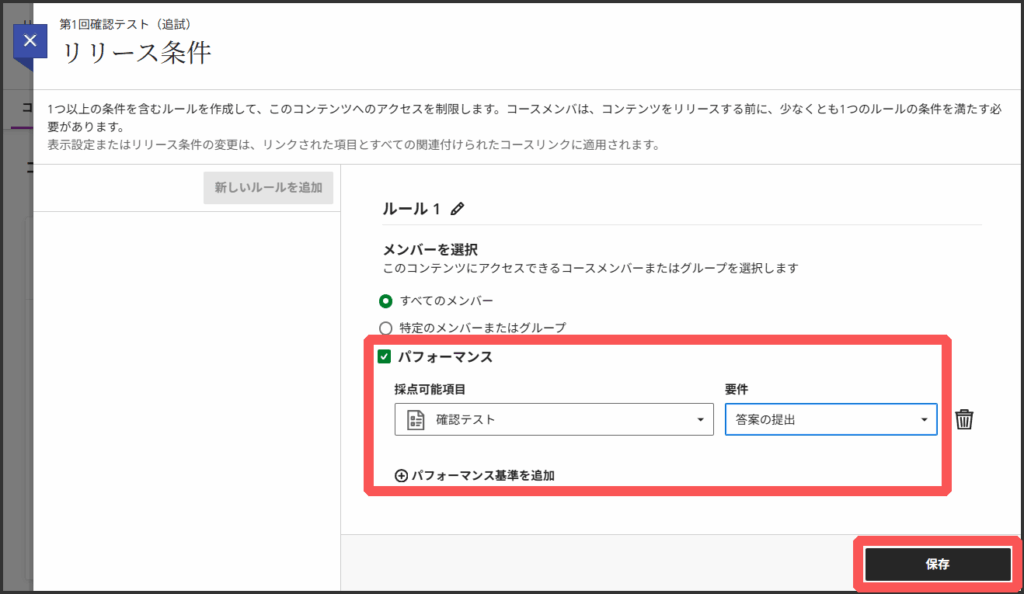
Task: Click the plus icon before パフォーマンス基準を追加
Action: pos(401,476)
